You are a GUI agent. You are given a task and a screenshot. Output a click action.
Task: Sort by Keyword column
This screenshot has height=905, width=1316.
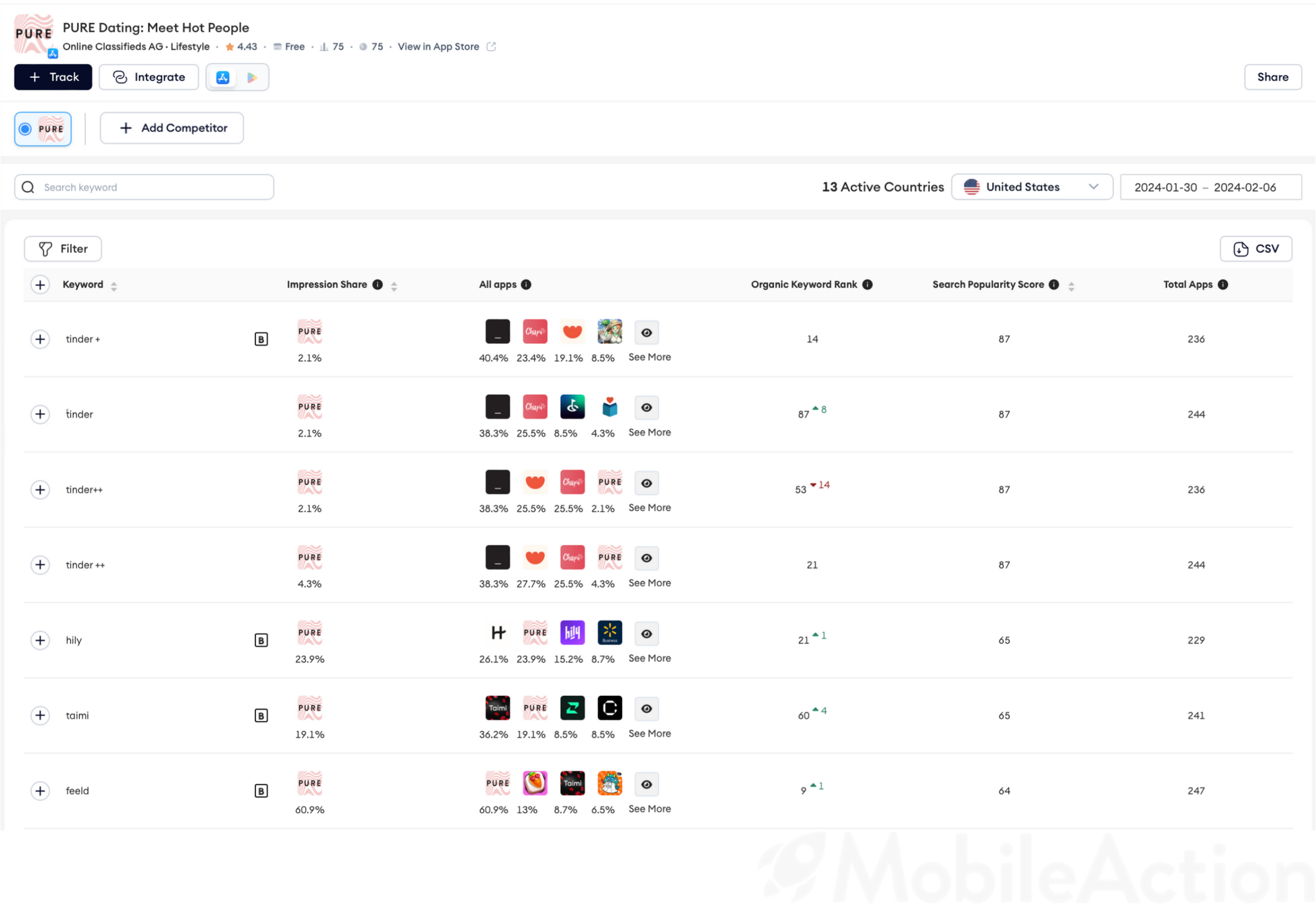click(114, 286)
